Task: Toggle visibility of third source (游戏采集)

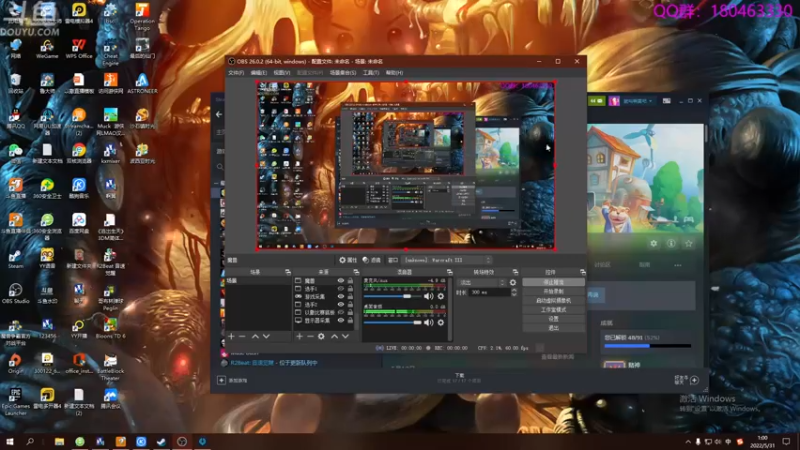Action: 341,296
